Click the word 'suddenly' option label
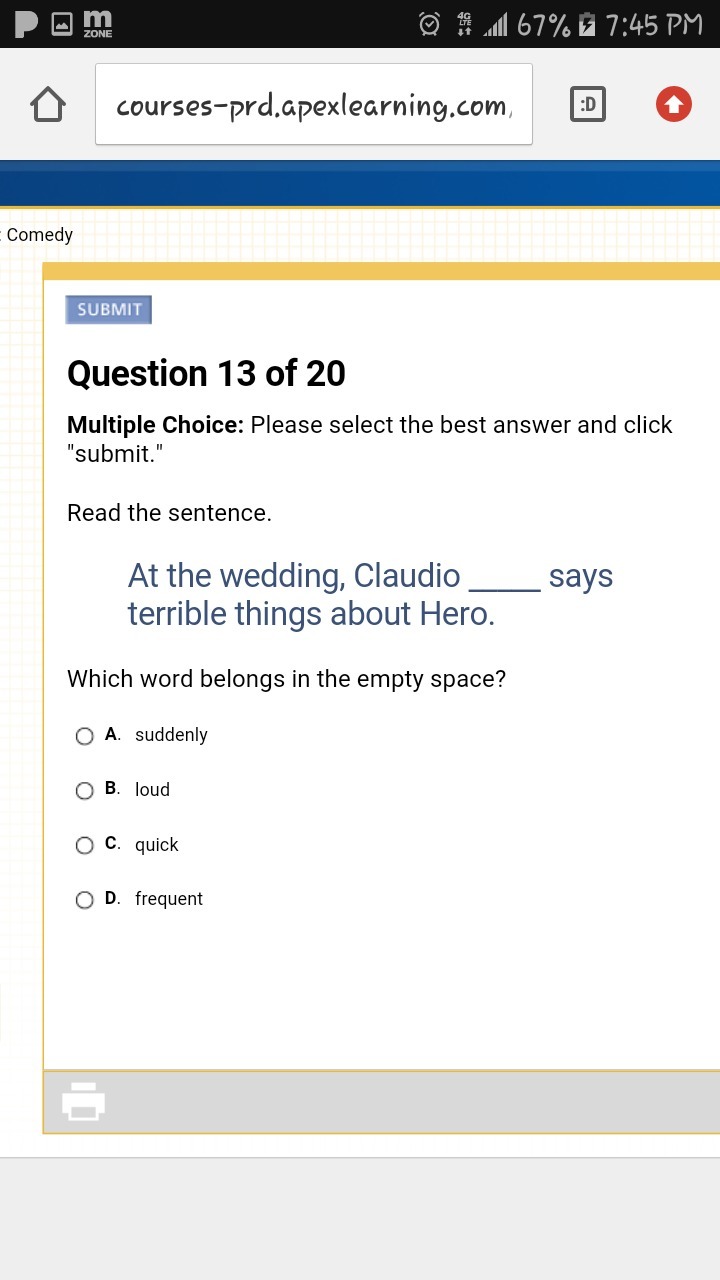The width and height of the screenshot is (720, 1280). tap(171, 735)
